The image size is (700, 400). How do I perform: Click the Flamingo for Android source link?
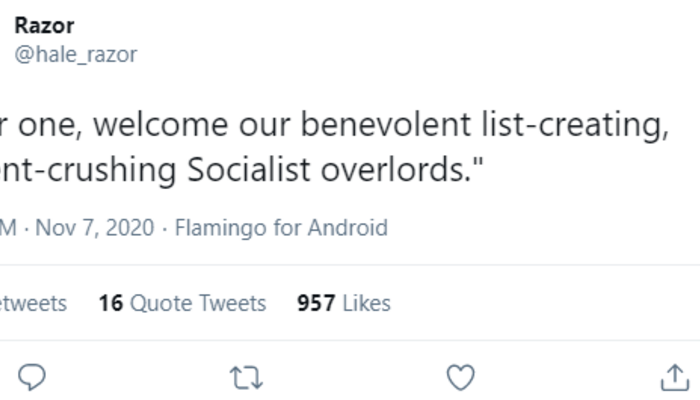pyautogui.click(x=281, y=228)
